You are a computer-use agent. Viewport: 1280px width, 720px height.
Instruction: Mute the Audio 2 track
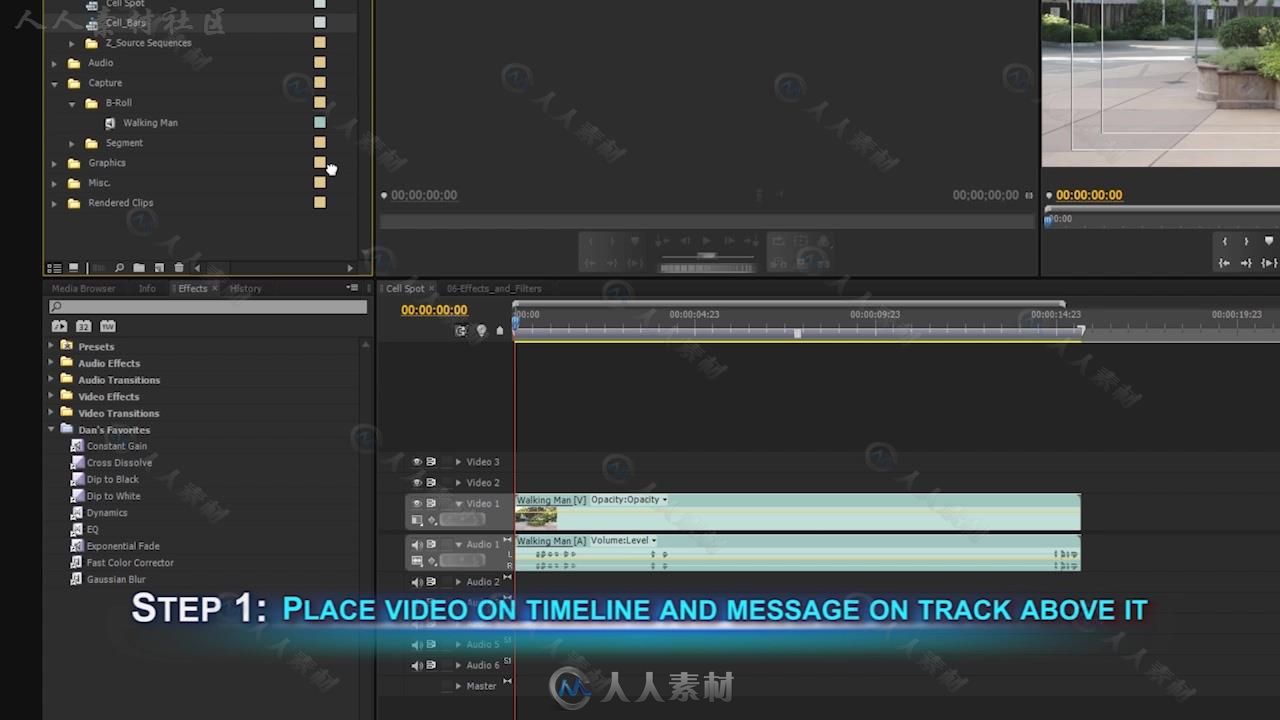pyautogui.click(x=417, y=582)
